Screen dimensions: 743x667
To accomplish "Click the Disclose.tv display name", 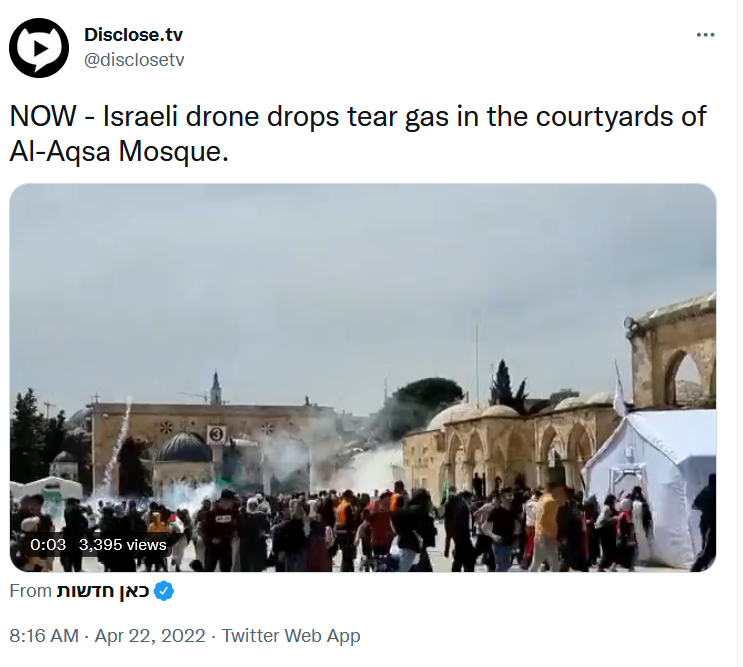I will pyautogui.click(x=133, y=35).
